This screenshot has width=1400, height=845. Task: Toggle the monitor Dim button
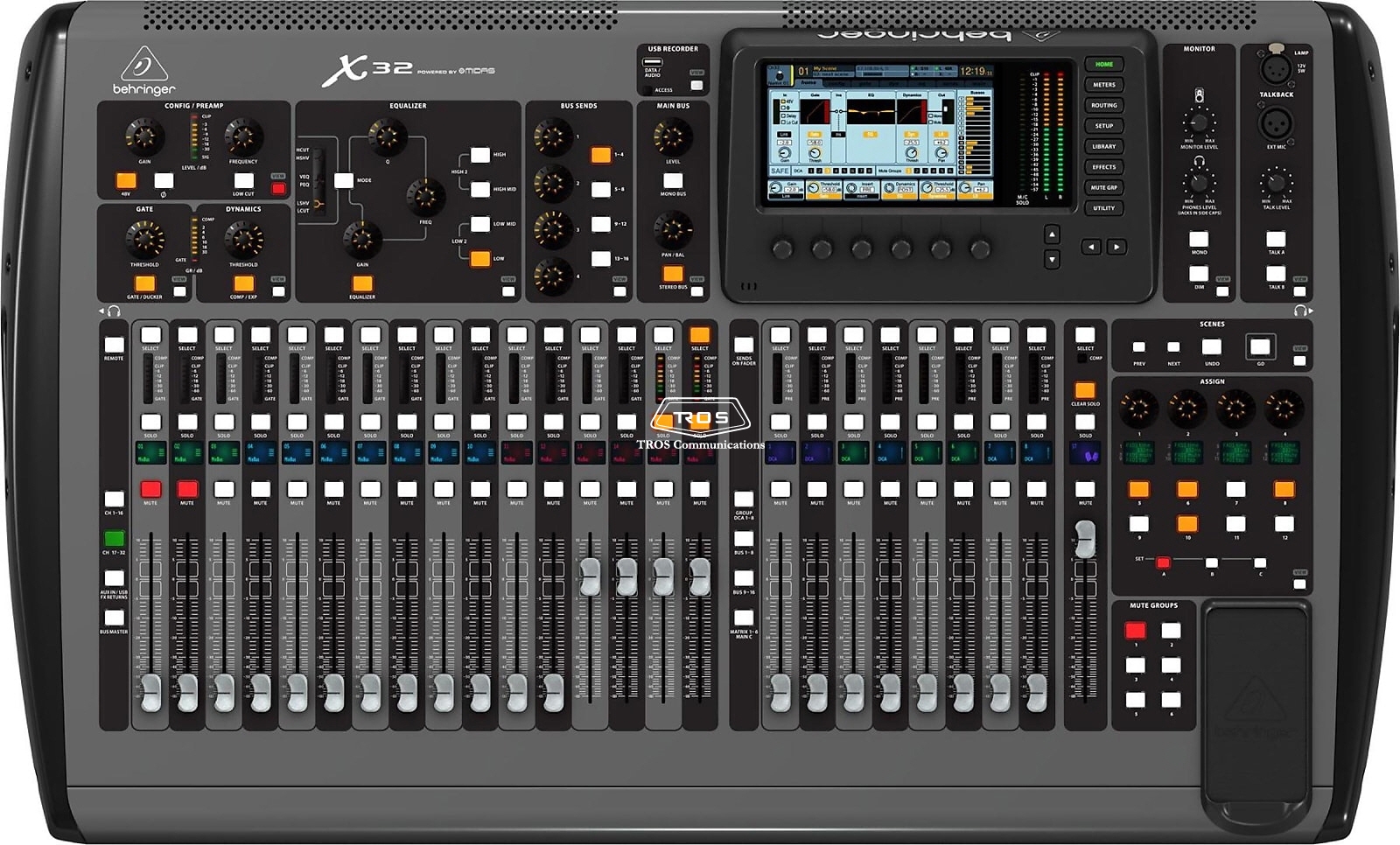coord(1199,274)
